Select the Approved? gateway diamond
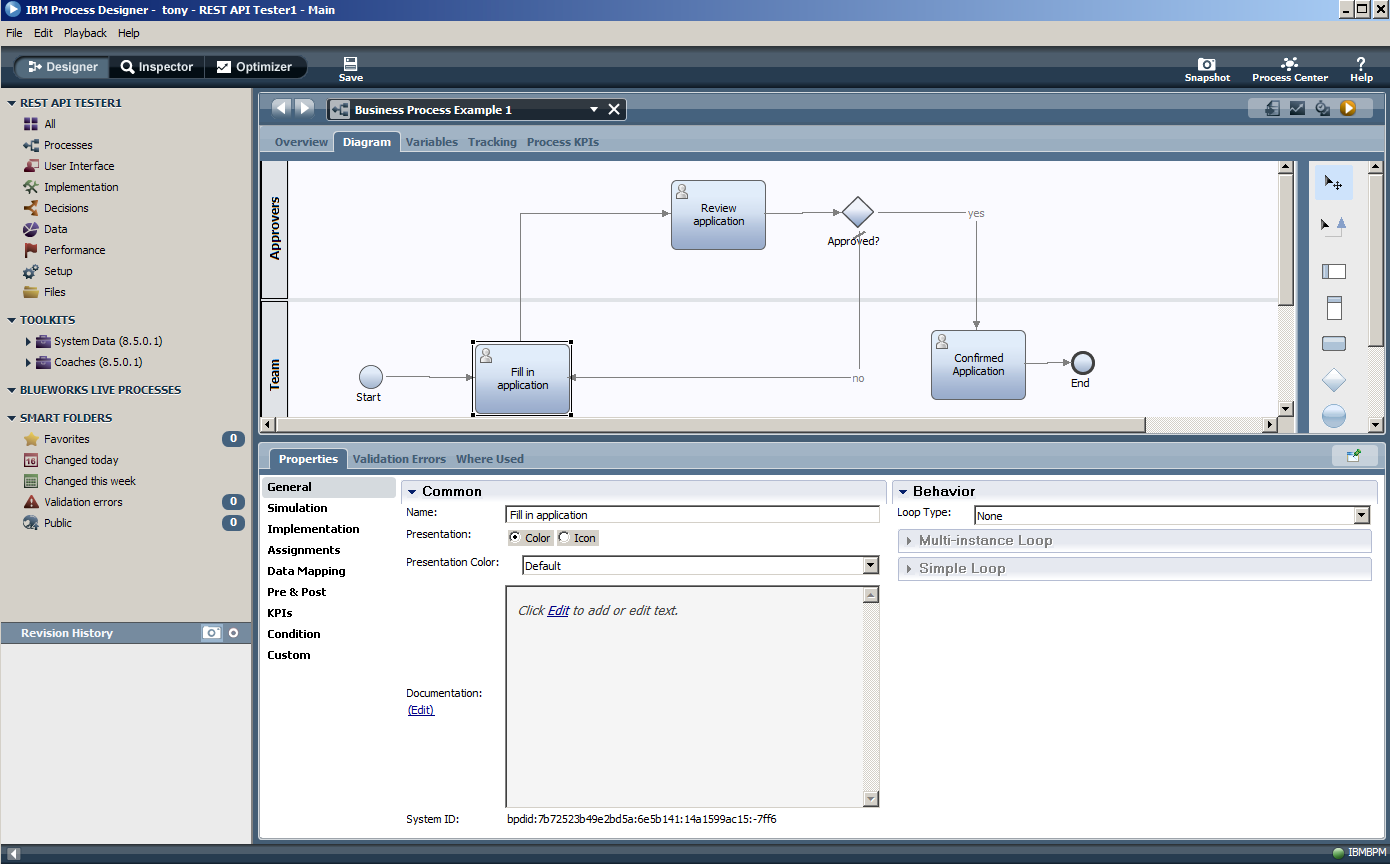This screenshot has height=864, width=1390. point(858,212)
